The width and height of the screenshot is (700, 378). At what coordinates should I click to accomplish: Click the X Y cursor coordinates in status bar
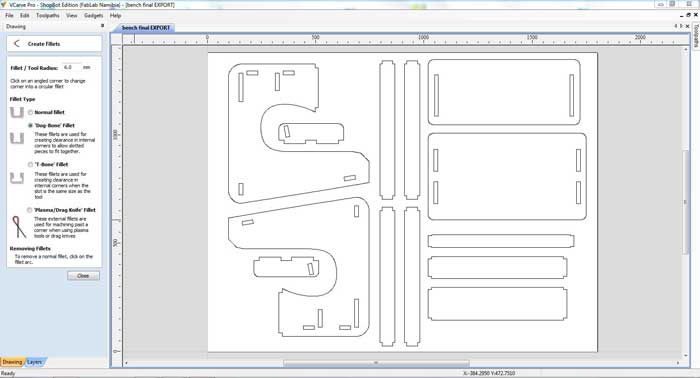click(489, 373)
